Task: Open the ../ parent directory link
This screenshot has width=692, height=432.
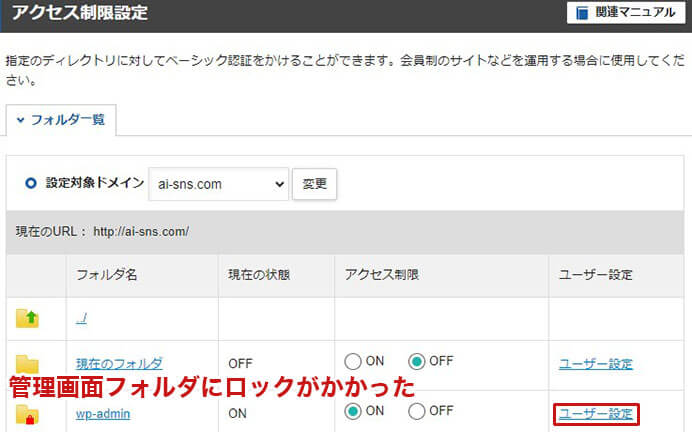Action: [x=81, y=318]
